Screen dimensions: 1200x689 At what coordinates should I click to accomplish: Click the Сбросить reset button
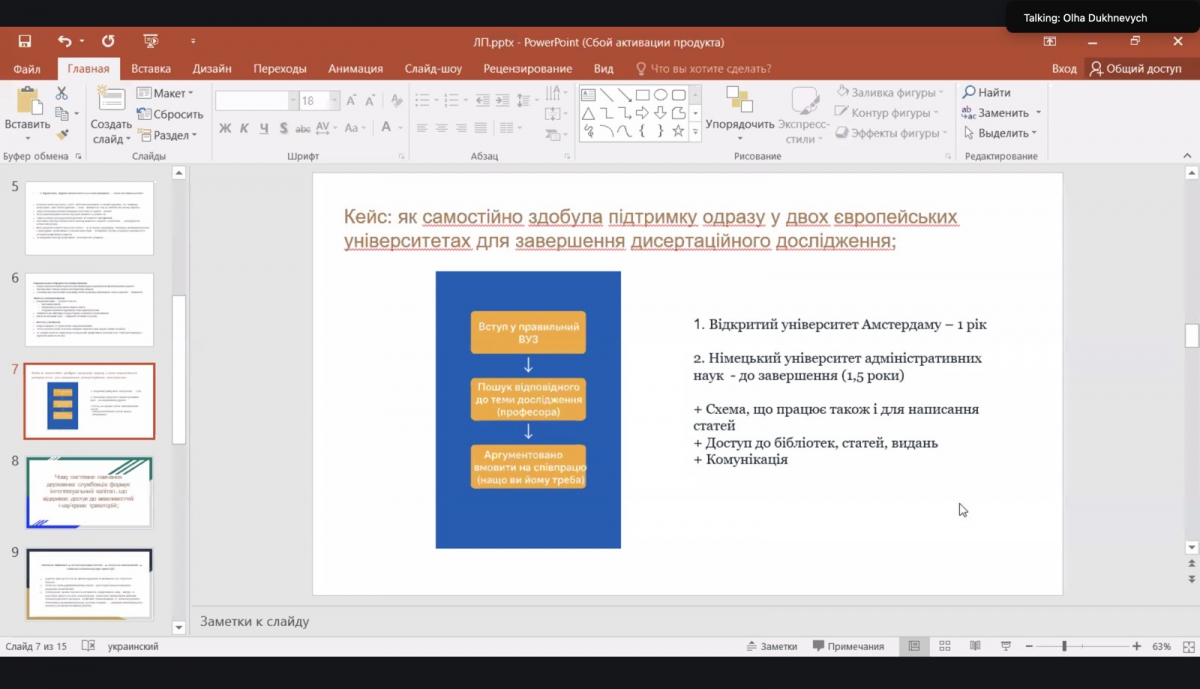pyautogui.click(x=170, y=114)
